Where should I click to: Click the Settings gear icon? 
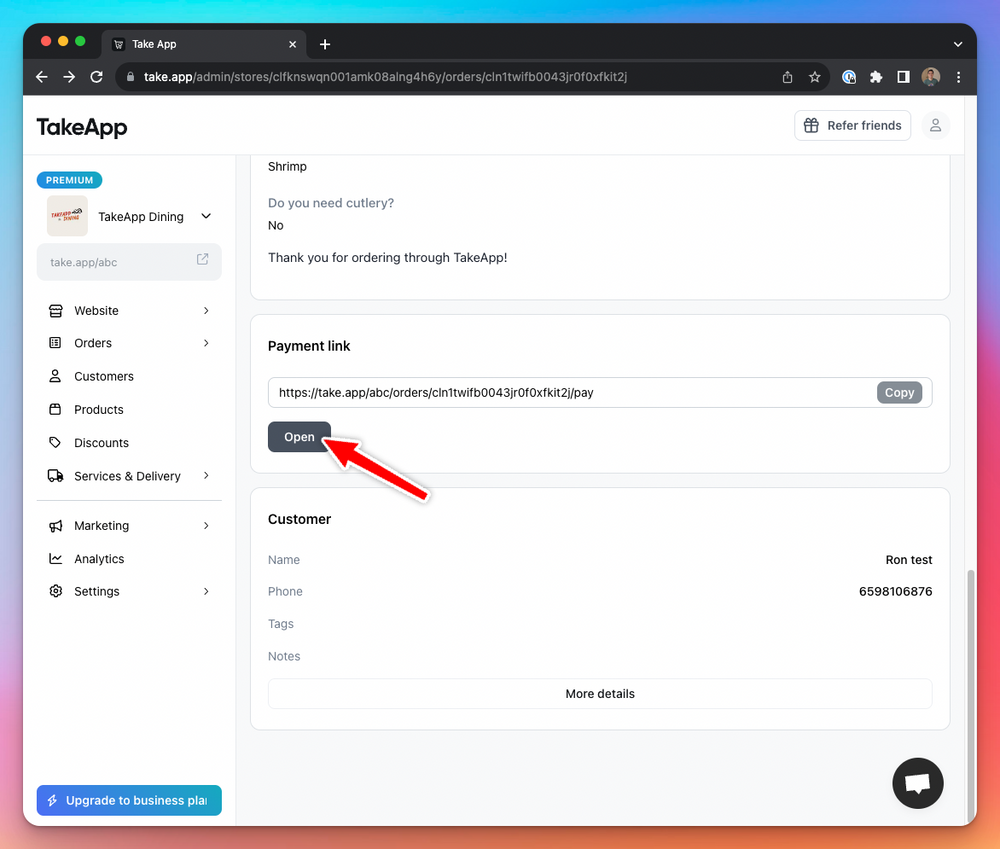pos(55,591)
